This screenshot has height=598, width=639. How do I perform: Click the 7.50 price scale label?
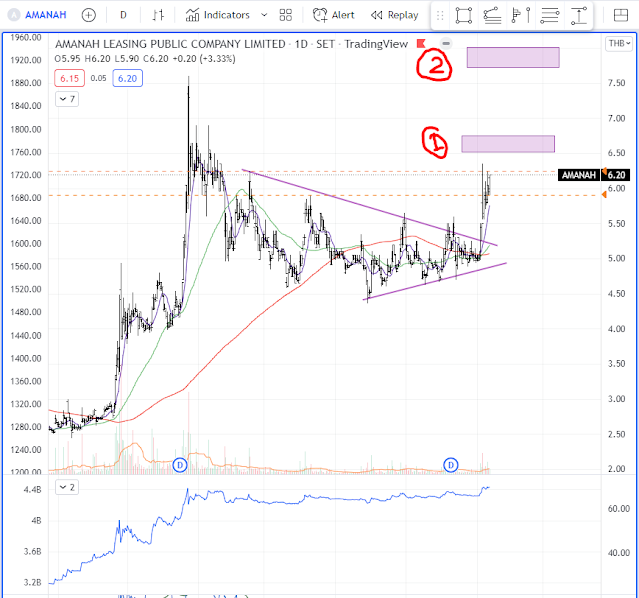pyautogui.click(x=616, y=83)
